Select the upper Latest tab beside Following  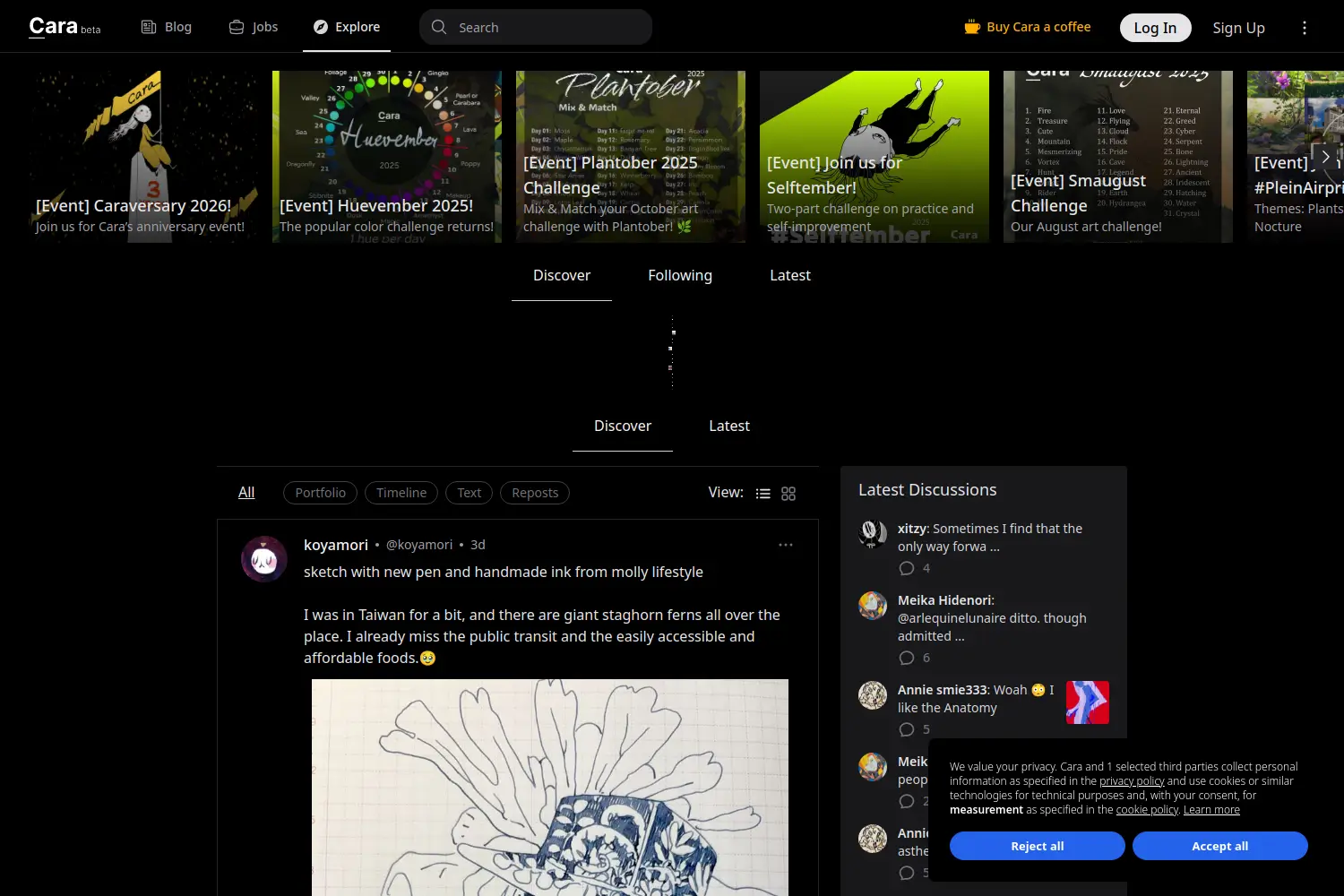(790, 276)
